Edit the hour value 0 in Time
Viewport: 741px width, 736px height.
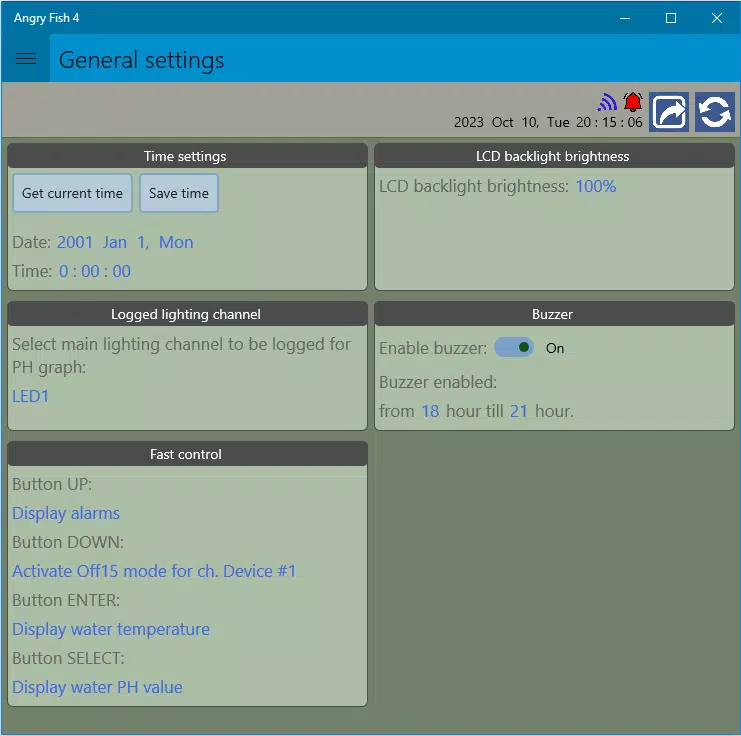point(63,271)
